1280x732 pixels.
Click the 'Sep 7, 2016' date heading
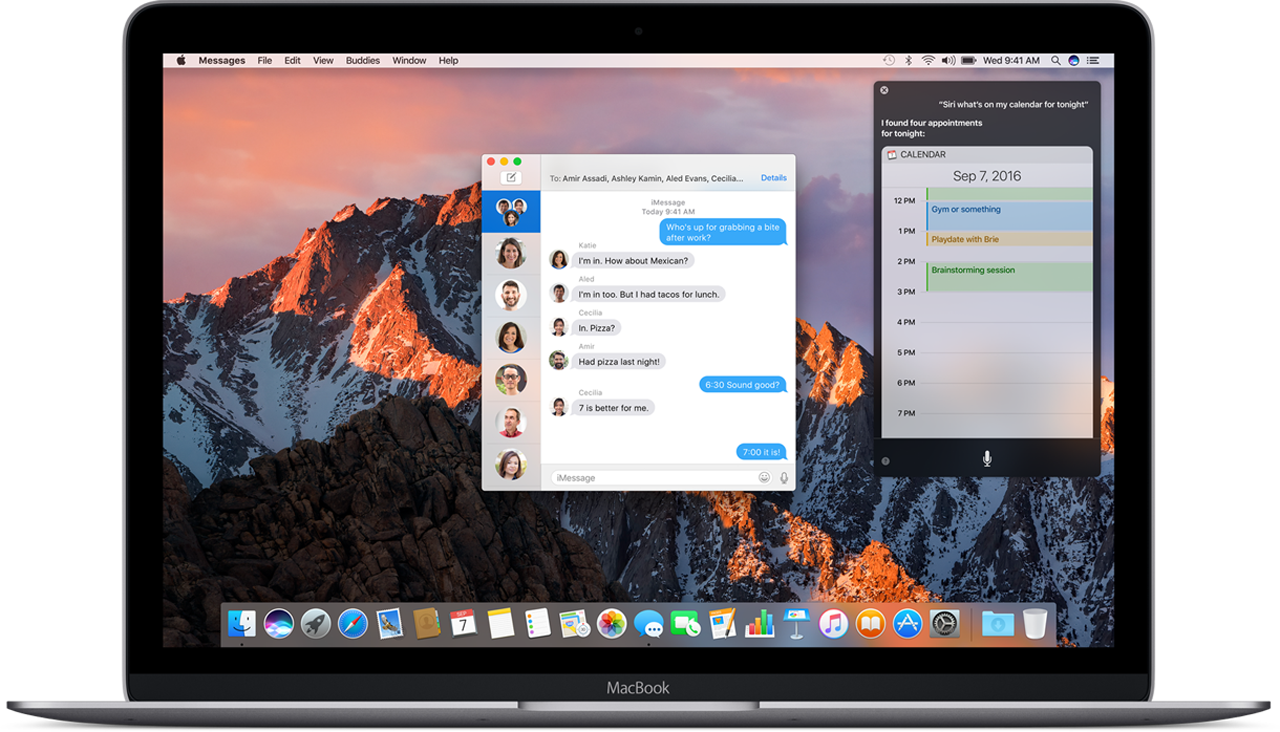click(987, 176)
